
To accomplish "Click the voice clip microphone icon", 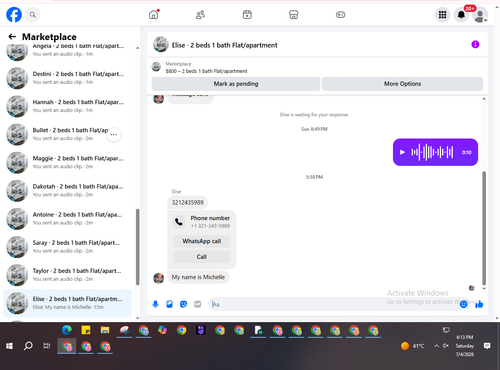I will point(155,304).
